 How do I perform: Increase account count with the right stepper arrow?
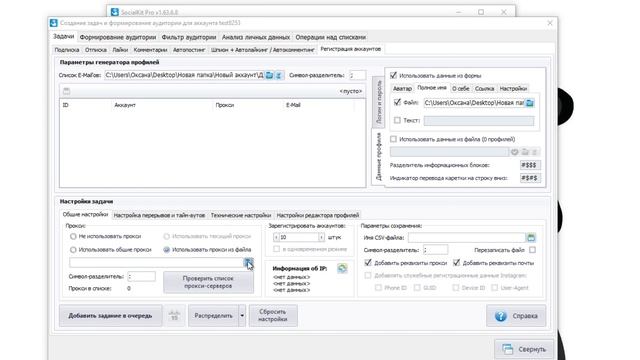pyautogui.click(x=321, y=237)
